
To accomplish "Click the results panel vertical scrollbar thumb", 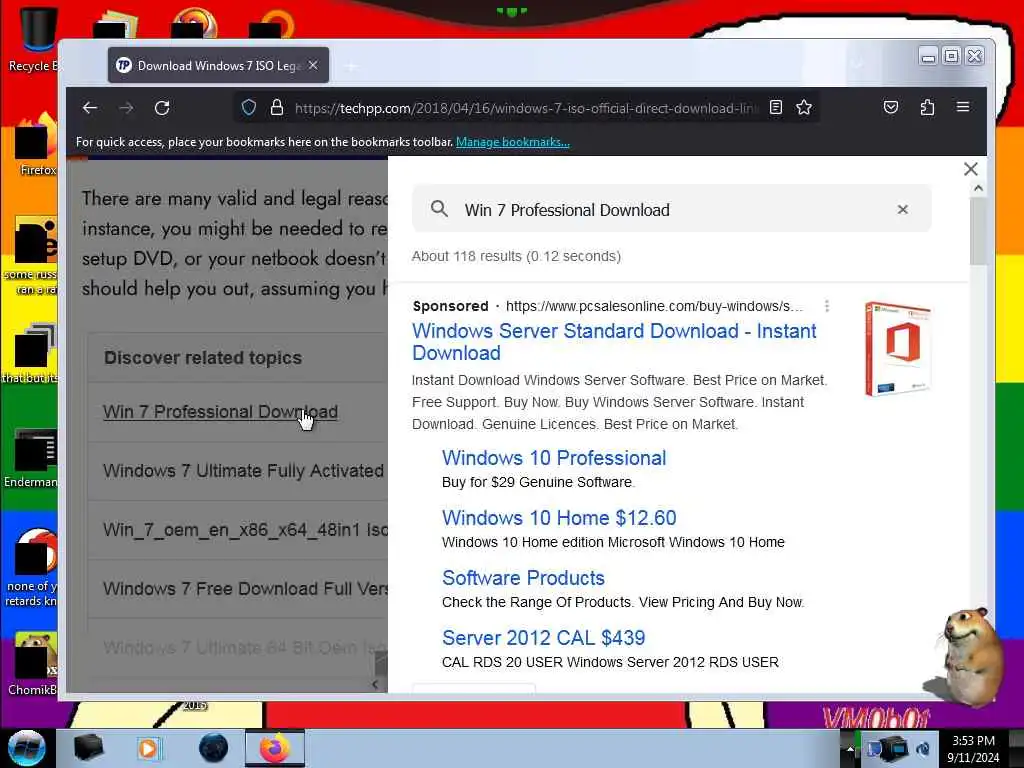I will (x=978, y=231).
